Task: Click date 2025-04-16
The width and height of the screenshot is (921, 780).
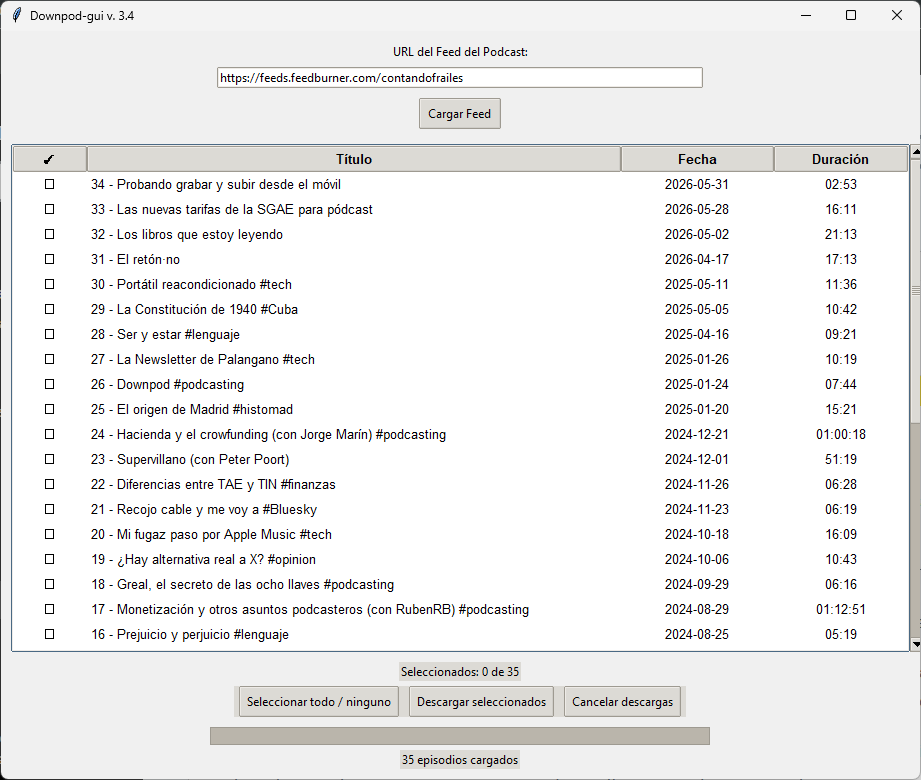Action: click(697, 334)
